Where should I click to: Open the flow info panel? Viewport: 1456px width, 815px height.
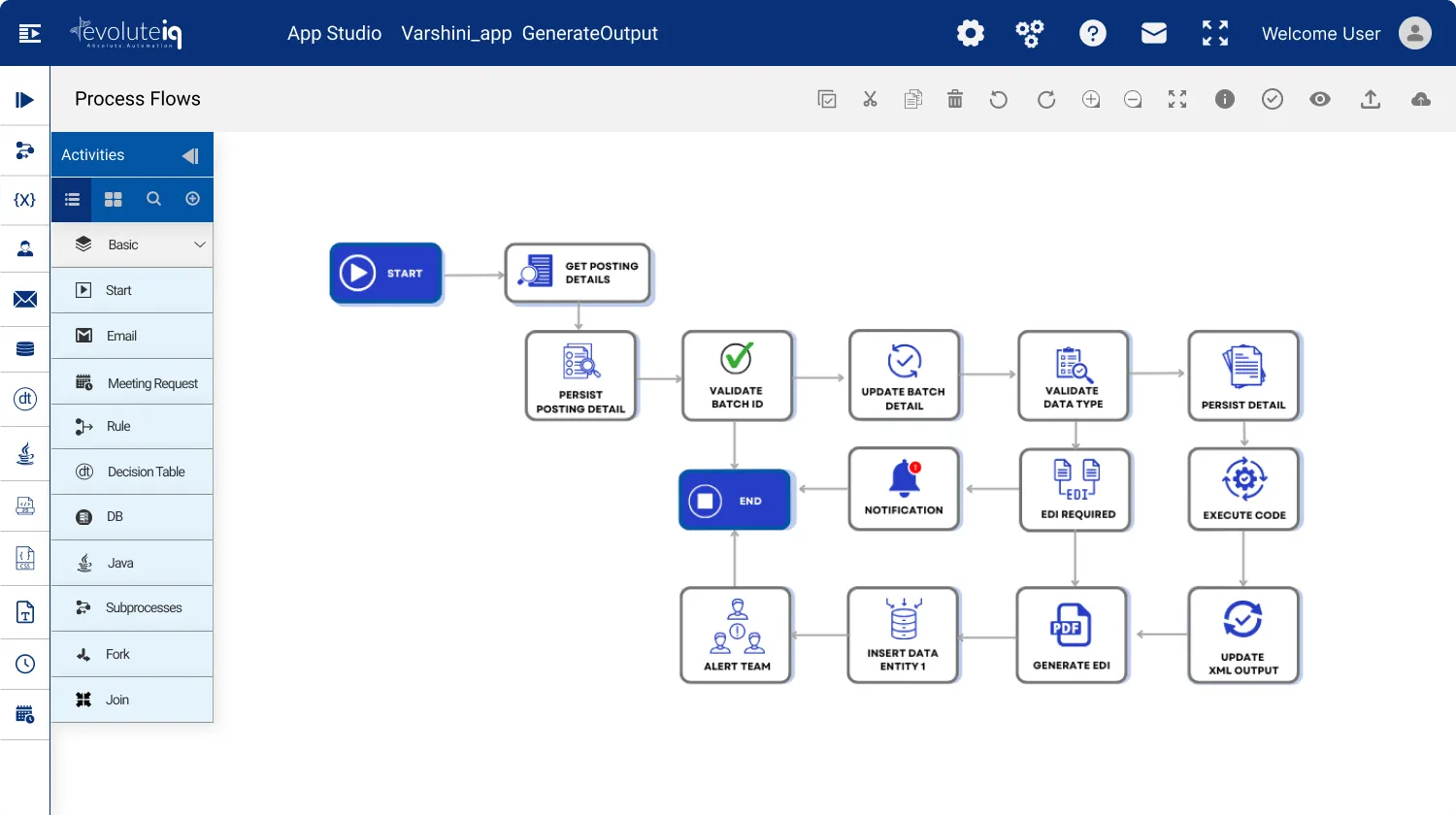point(1224,98)
